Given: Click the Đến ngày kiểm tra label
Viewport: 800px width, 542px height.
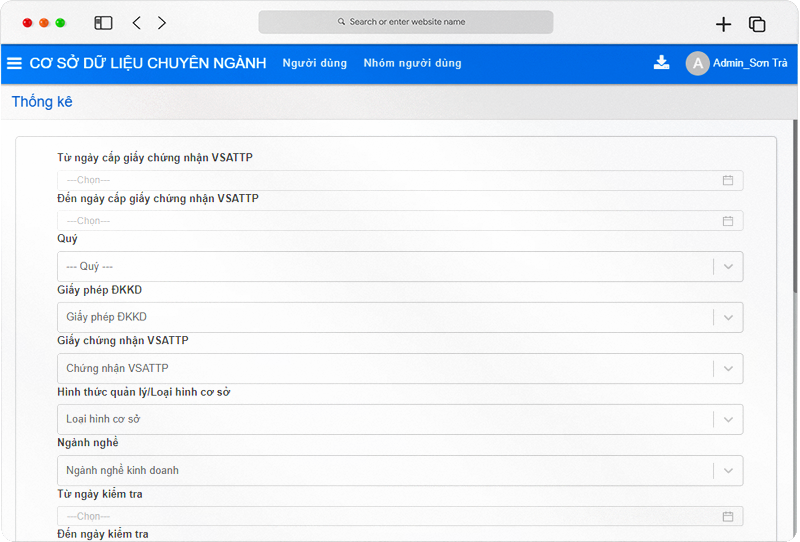Looking at the screenshot, I should pos(103,534).
